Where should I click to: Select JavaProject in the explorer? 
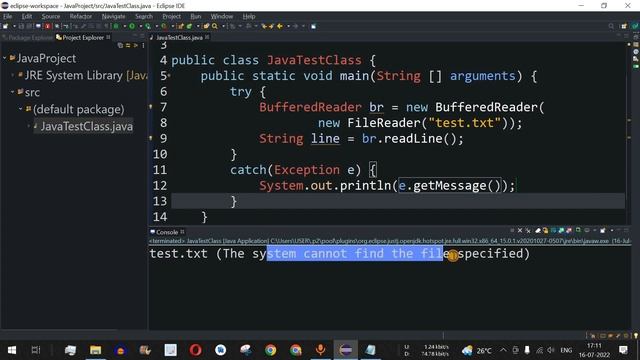46,58
